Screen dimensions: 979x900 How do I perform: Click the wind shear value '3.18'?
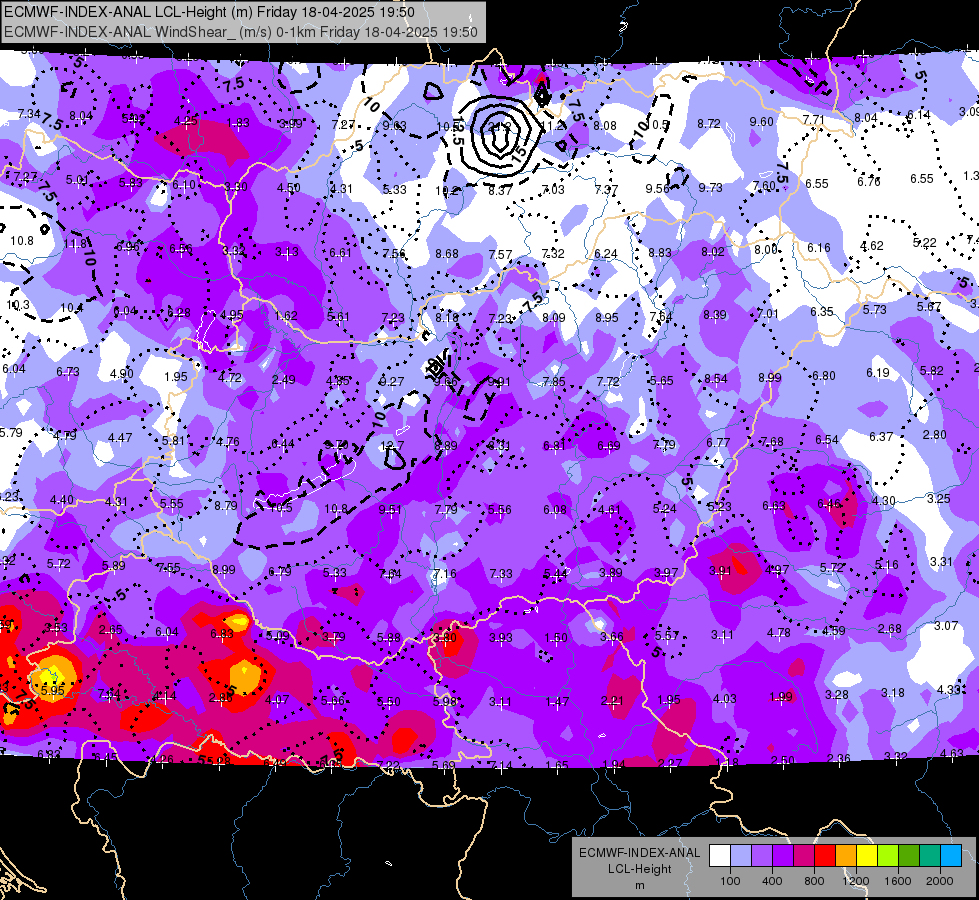893,693
